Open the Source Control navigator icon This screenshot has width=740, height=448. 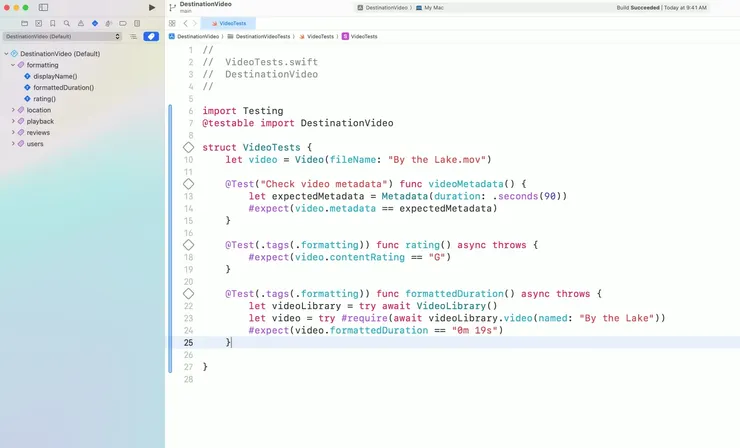[39, 23]
